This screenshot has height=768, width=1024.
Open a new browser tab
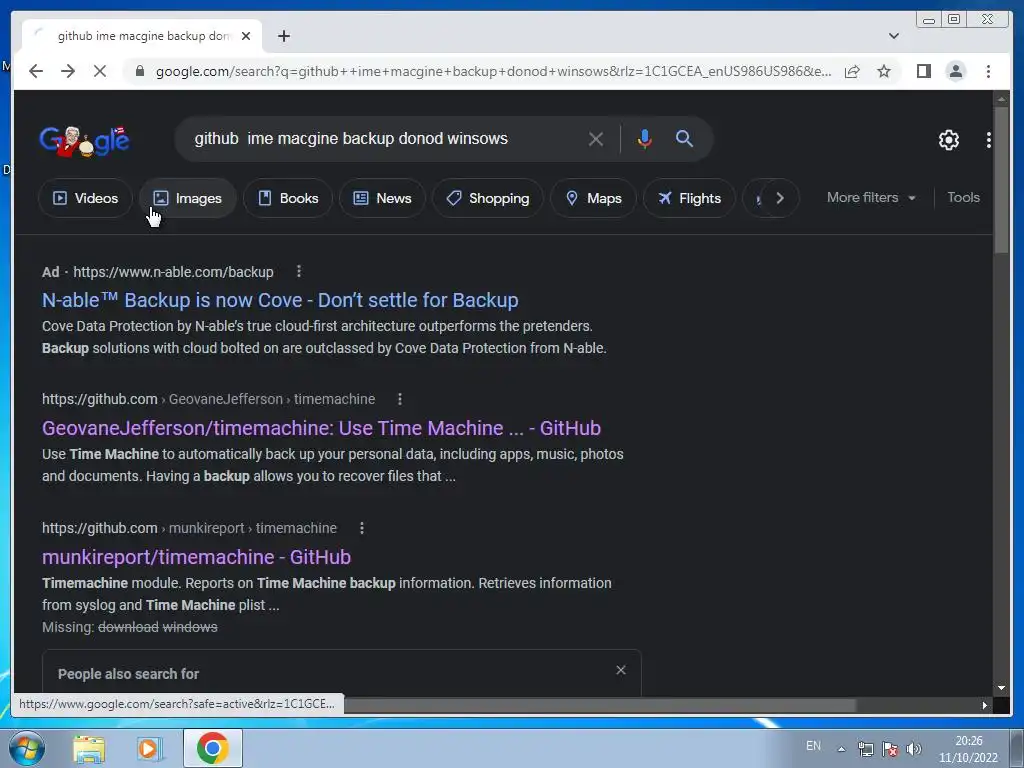pyautogui.click(x=283, y=36)
